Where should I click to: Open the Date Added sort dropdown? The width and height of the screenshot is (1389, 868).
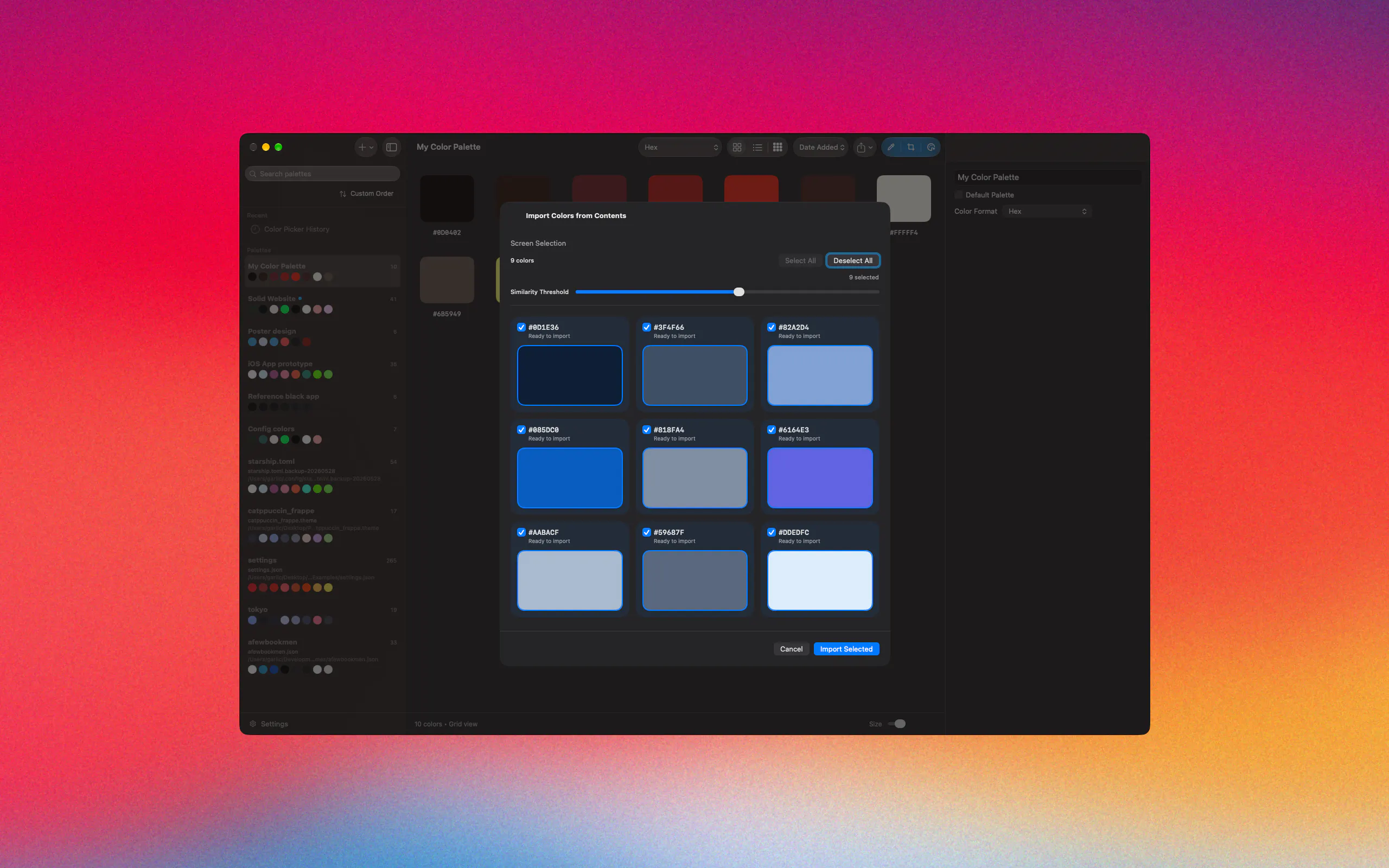click(821, 148)
